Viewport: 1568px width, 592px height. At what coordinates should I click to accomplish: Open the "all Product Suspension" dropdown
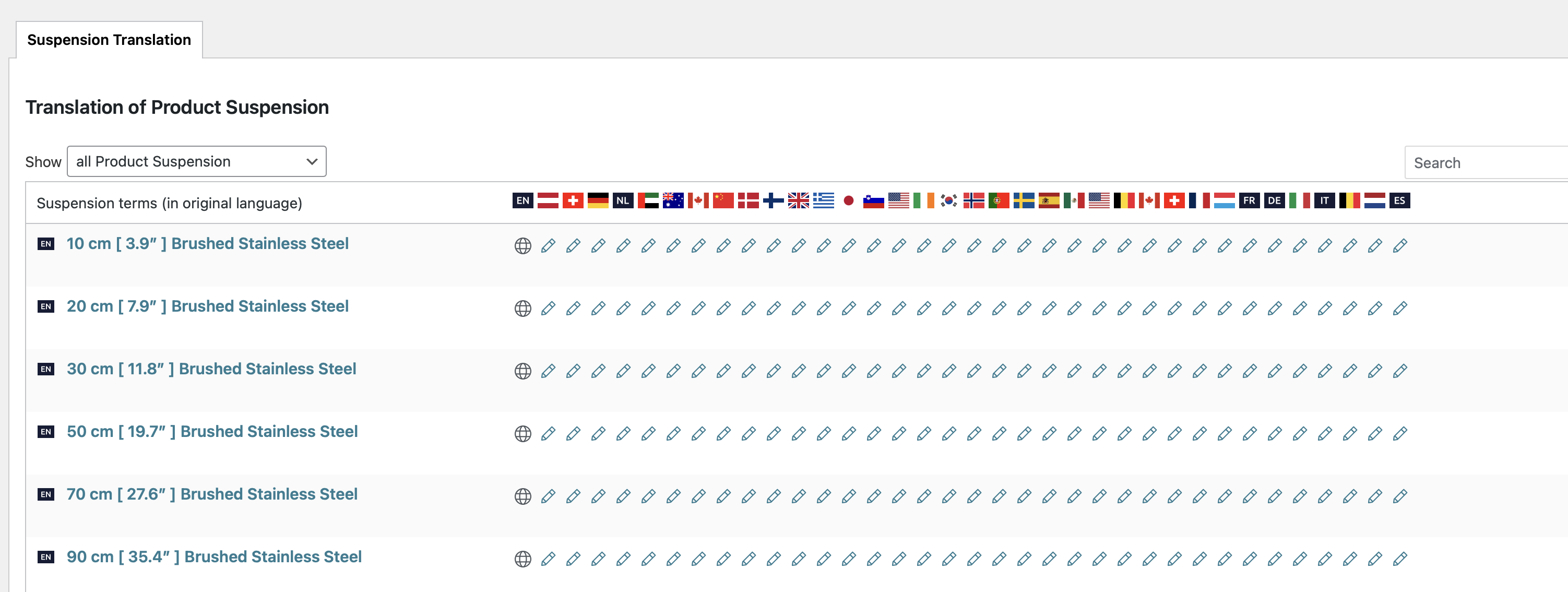pos(197,161)
